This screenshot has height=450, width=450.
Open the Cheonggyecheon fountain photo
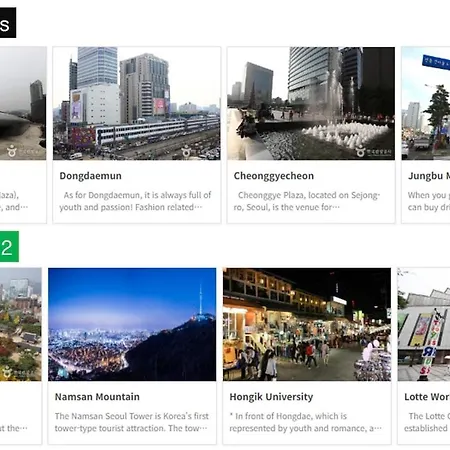click(x=311, y=104)
